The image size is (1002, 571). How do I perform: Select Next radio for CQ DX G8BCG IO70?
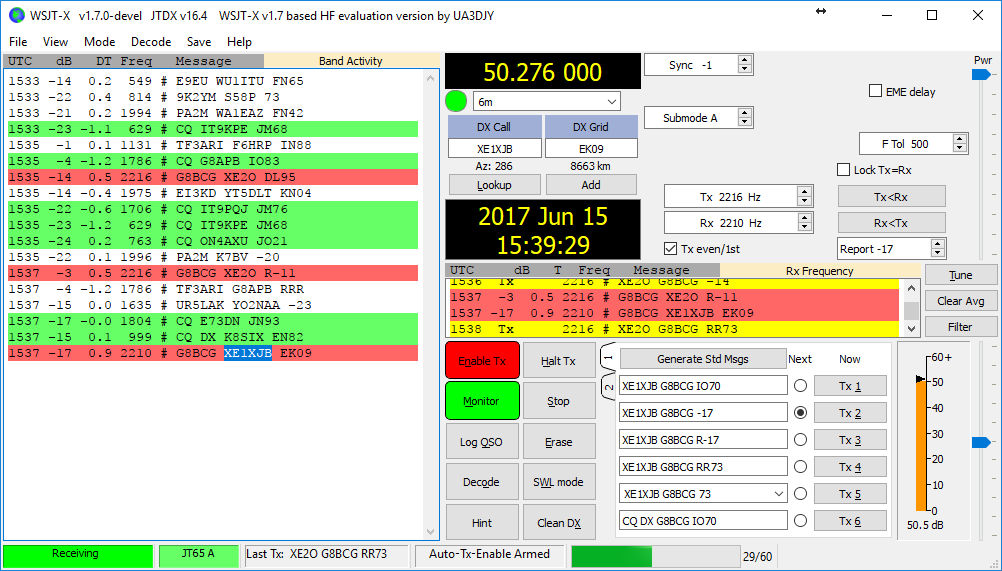click(x=800, y=521)
